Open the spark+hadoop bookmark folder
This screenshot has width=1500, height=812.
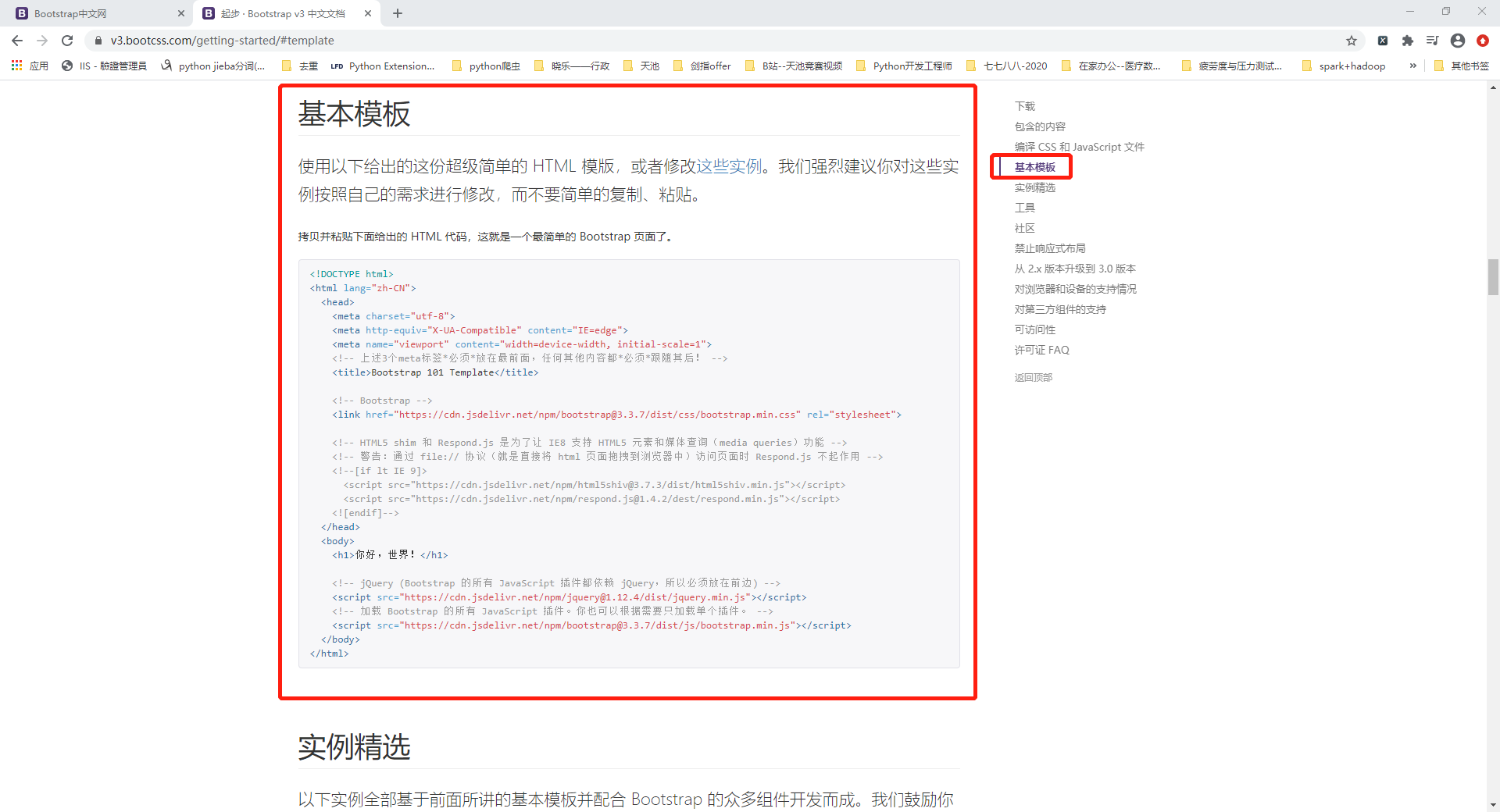point(1344,66)
